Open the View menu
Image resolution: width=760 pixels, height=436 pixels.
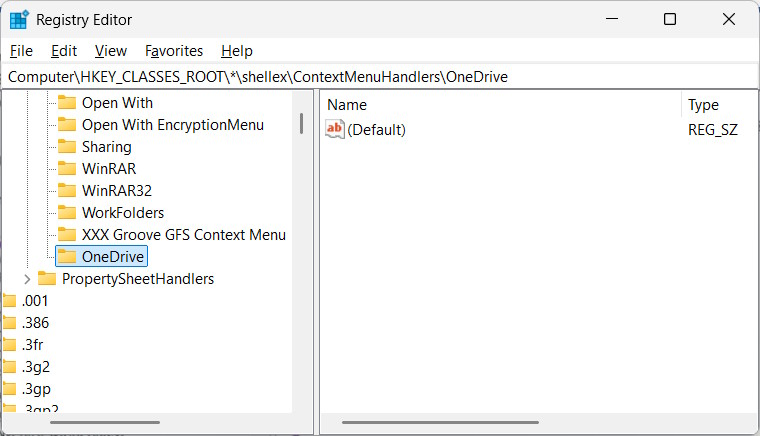(x=111, y=51)
